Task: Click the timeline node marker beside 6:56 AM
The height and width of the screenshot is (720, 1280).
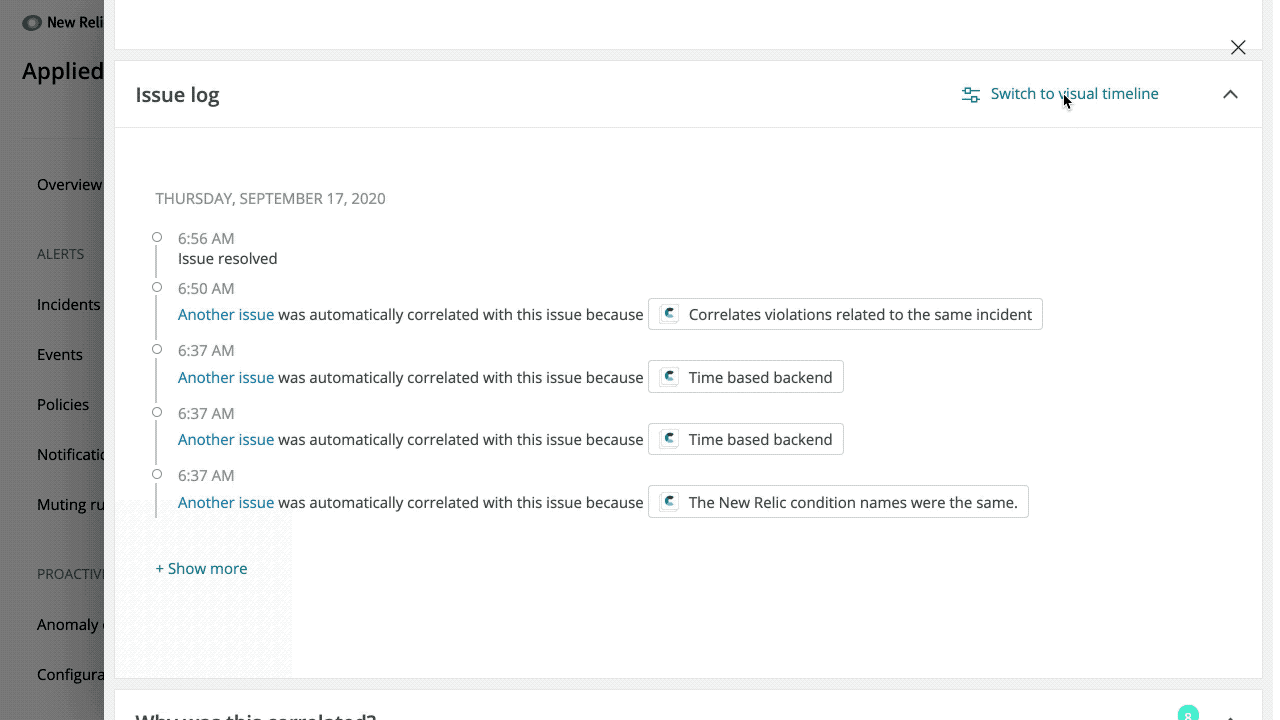Action: [x=157, y=236]
